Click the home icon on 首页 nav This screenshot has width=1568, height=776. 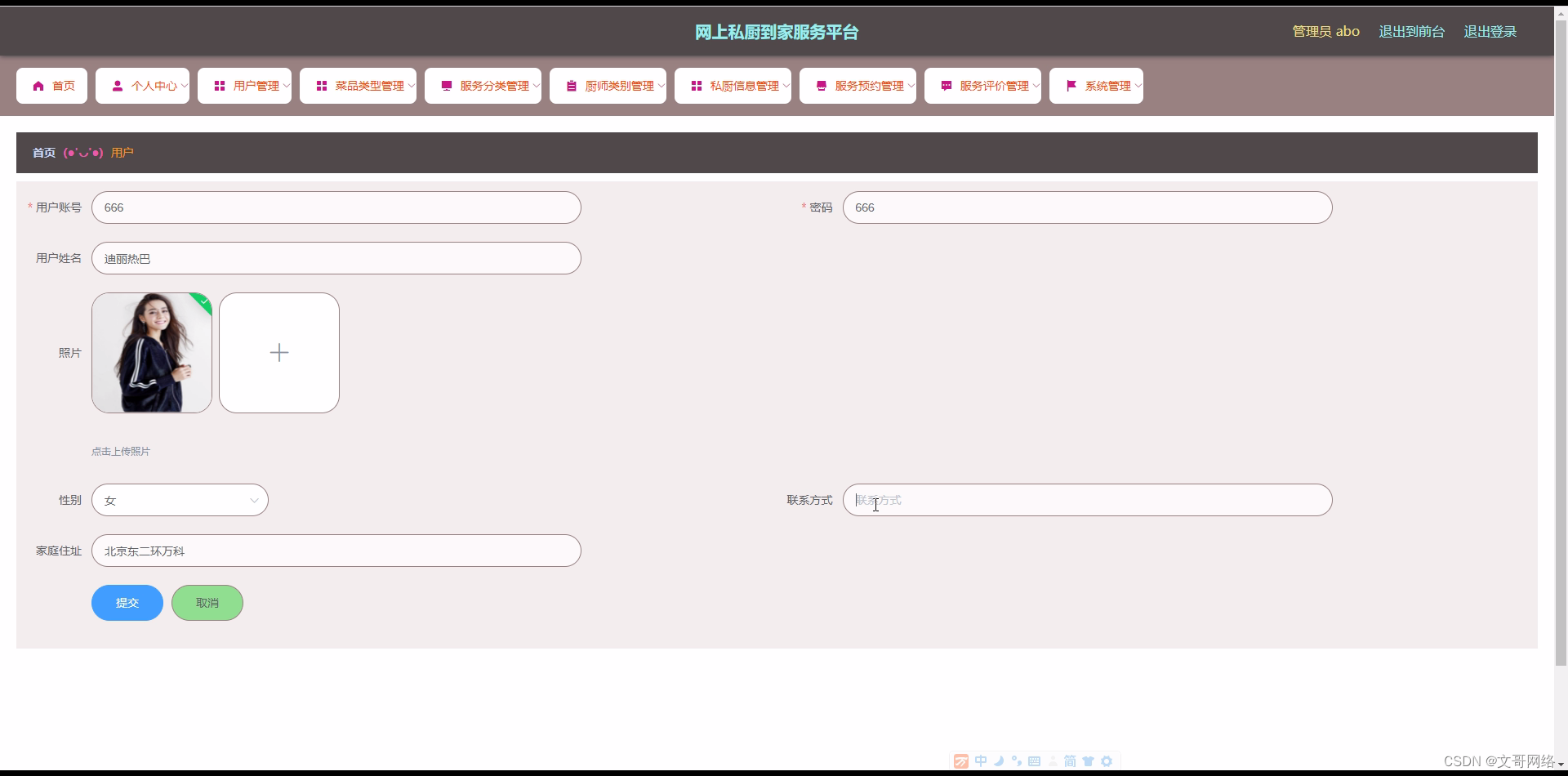pos(38,86)
